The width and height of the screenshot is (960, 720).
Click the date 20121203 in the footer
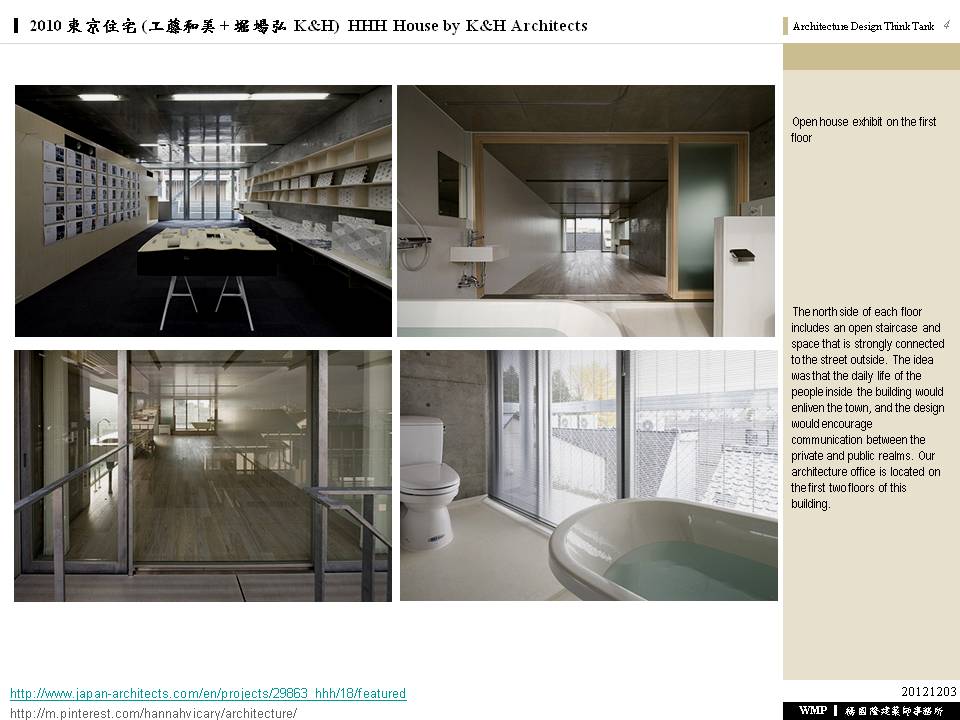point(929,692)
